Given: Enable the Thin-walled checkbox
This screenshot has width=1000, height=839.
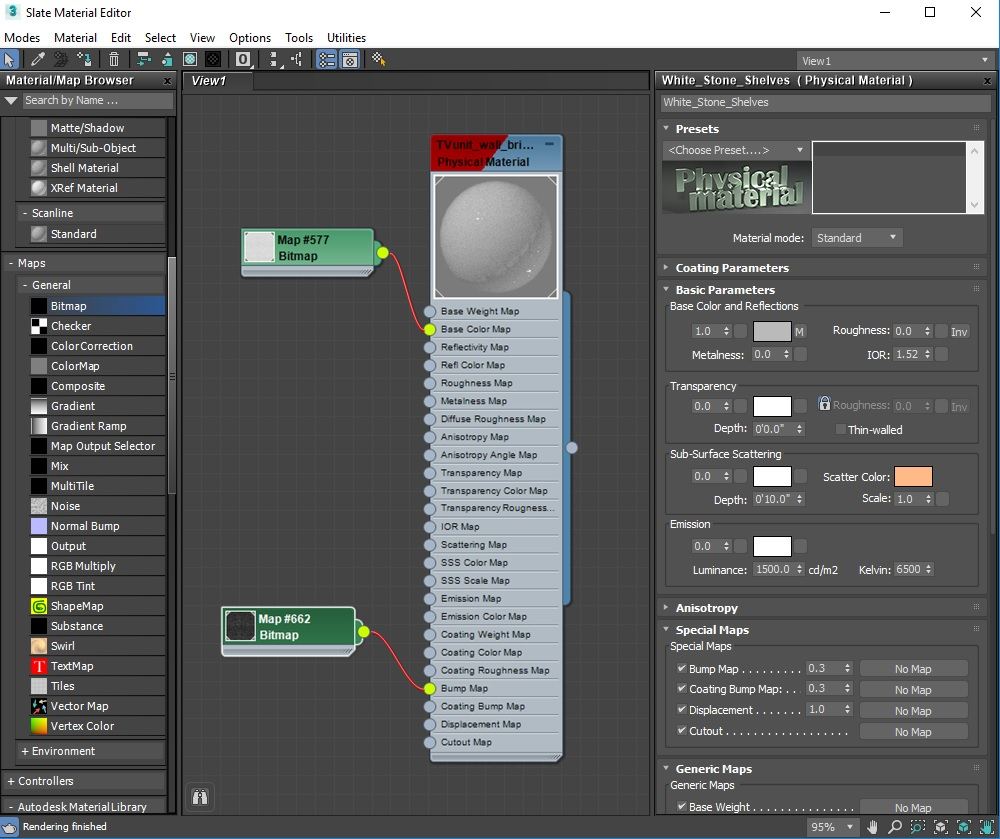Looking at the screenshot, I should coord(840,429).
